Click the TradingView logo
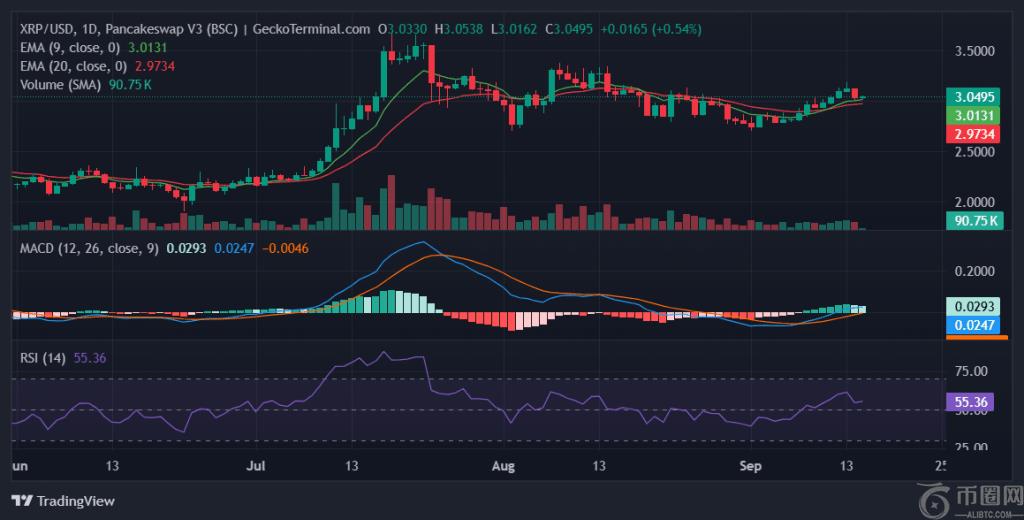Image resolution: width=1024 pixels, height=520 pixels. [x=63, y=500]
